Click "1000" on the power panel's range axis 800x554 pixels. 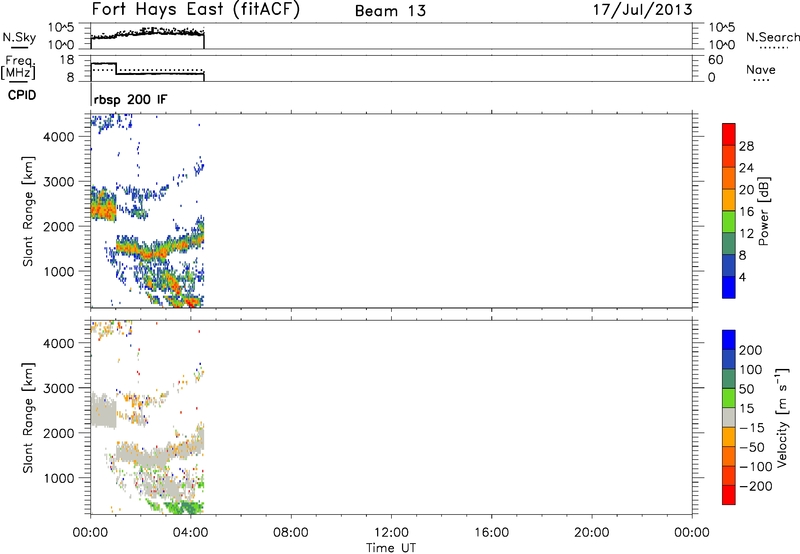58,271
